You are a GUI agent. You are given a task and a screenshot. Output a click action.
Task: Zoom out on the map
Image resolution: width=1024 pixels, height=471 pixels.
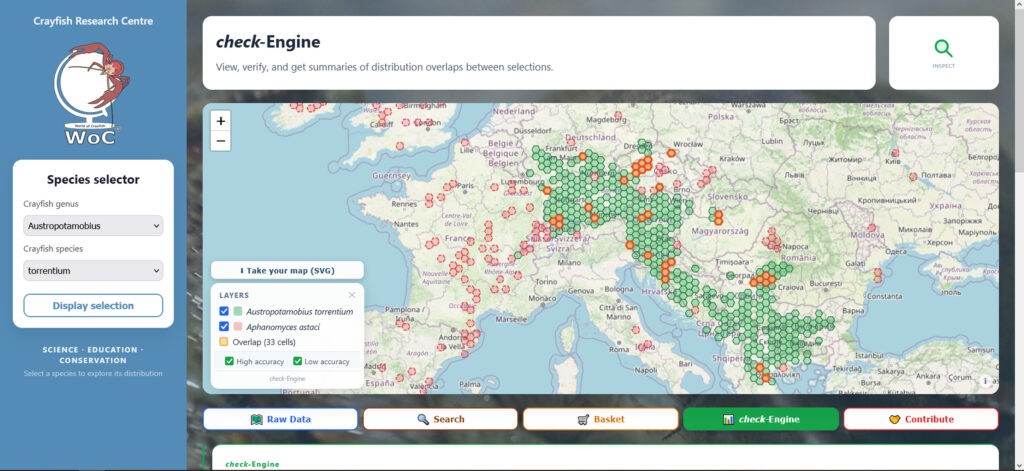tap(221, 141)
